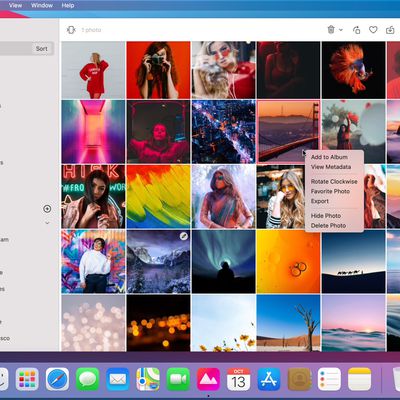Viewport: 400px width, 400px height.
Task: Select the photo of woman holding camera
Action: [158, 70]
